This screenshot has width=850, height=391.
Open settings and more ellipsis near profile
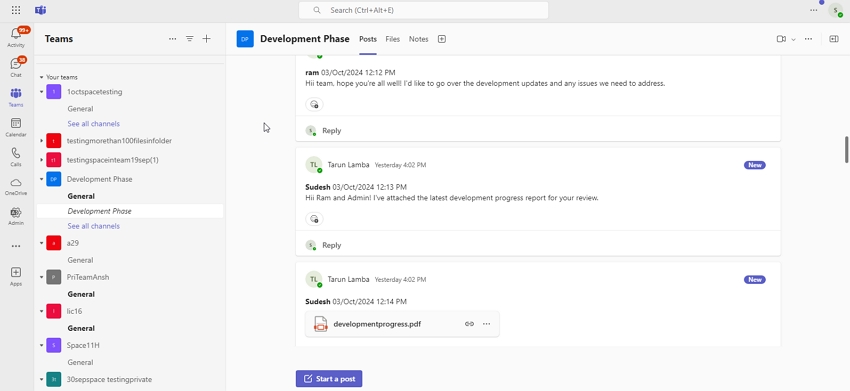coord(814,10)
